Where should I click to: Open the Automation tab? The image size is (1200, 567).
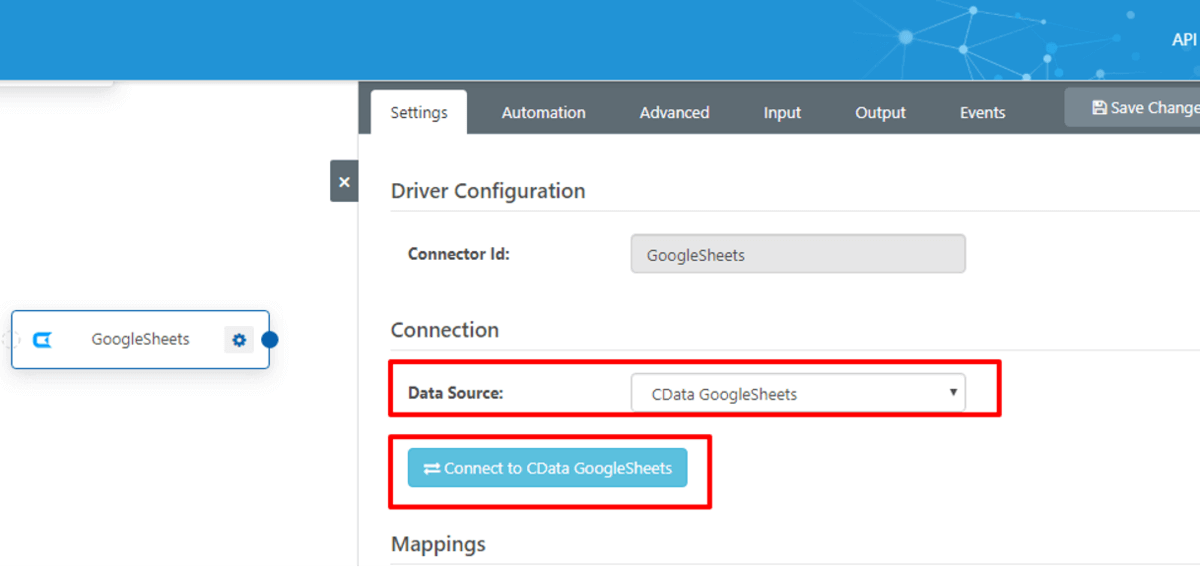[543, 113]
